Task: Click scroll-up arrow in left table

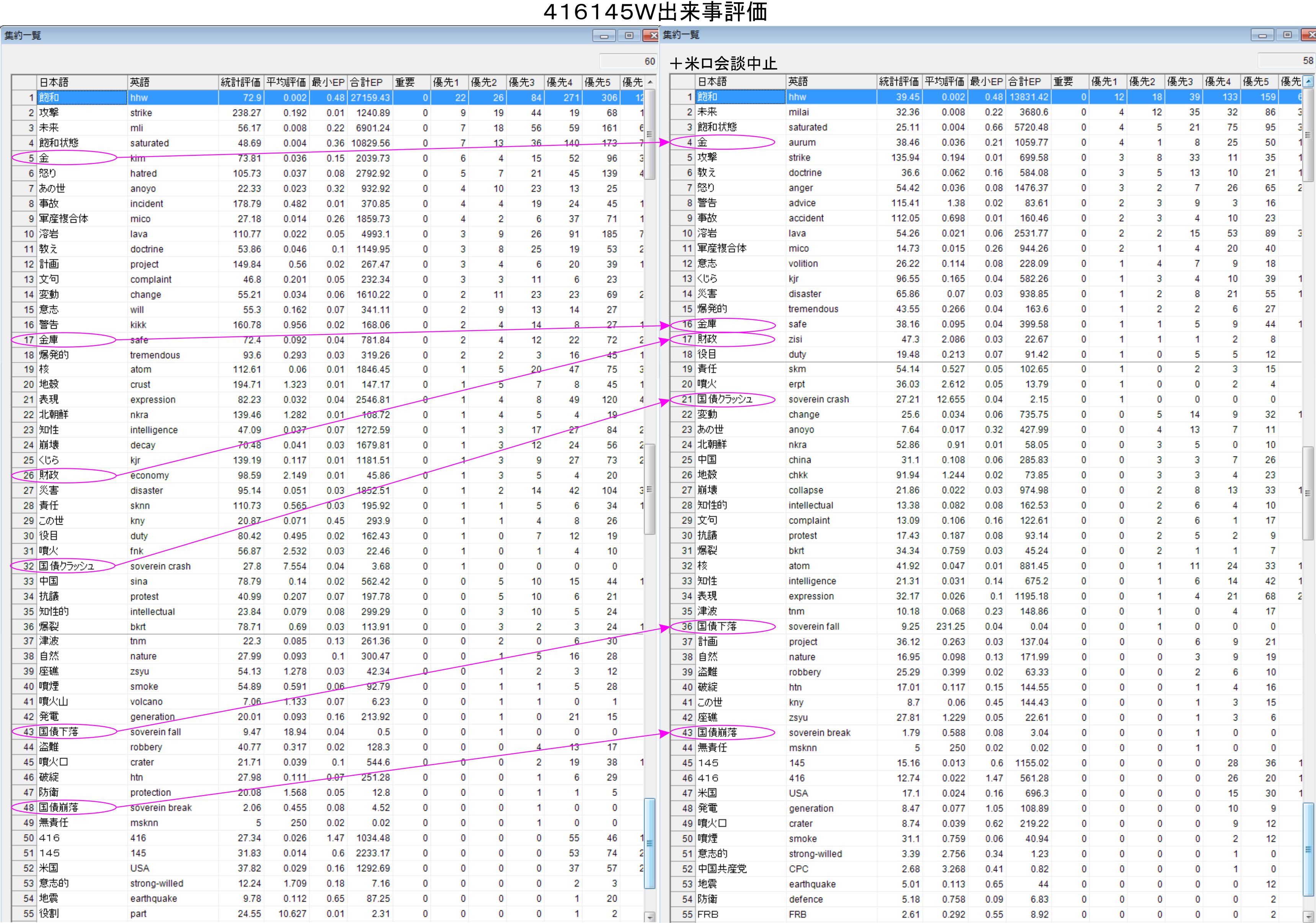Action: coord(650,83)
